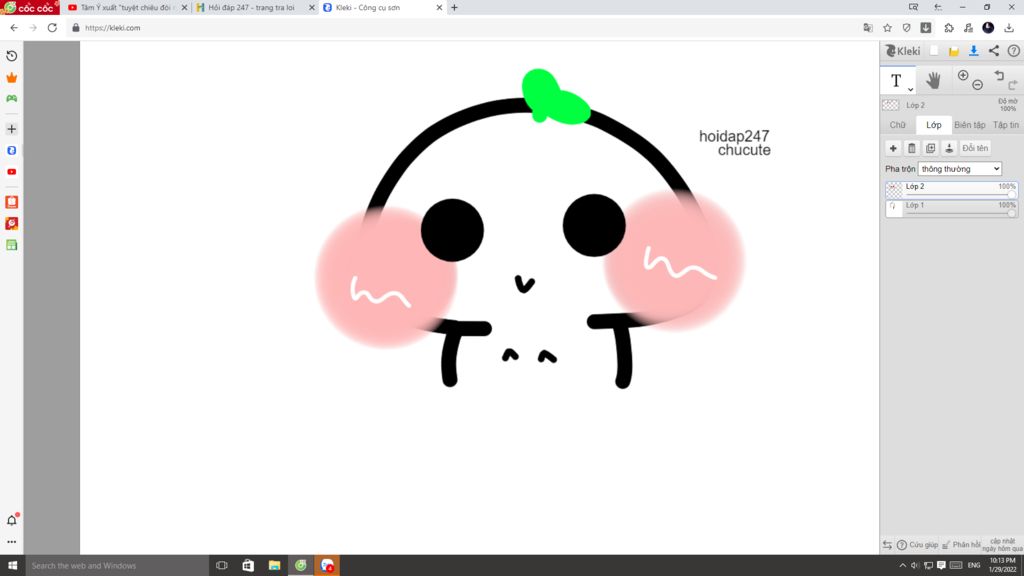Click the current layer preview under toolbar
Viewport: 1024px width, 576px height.
[891, 105]
